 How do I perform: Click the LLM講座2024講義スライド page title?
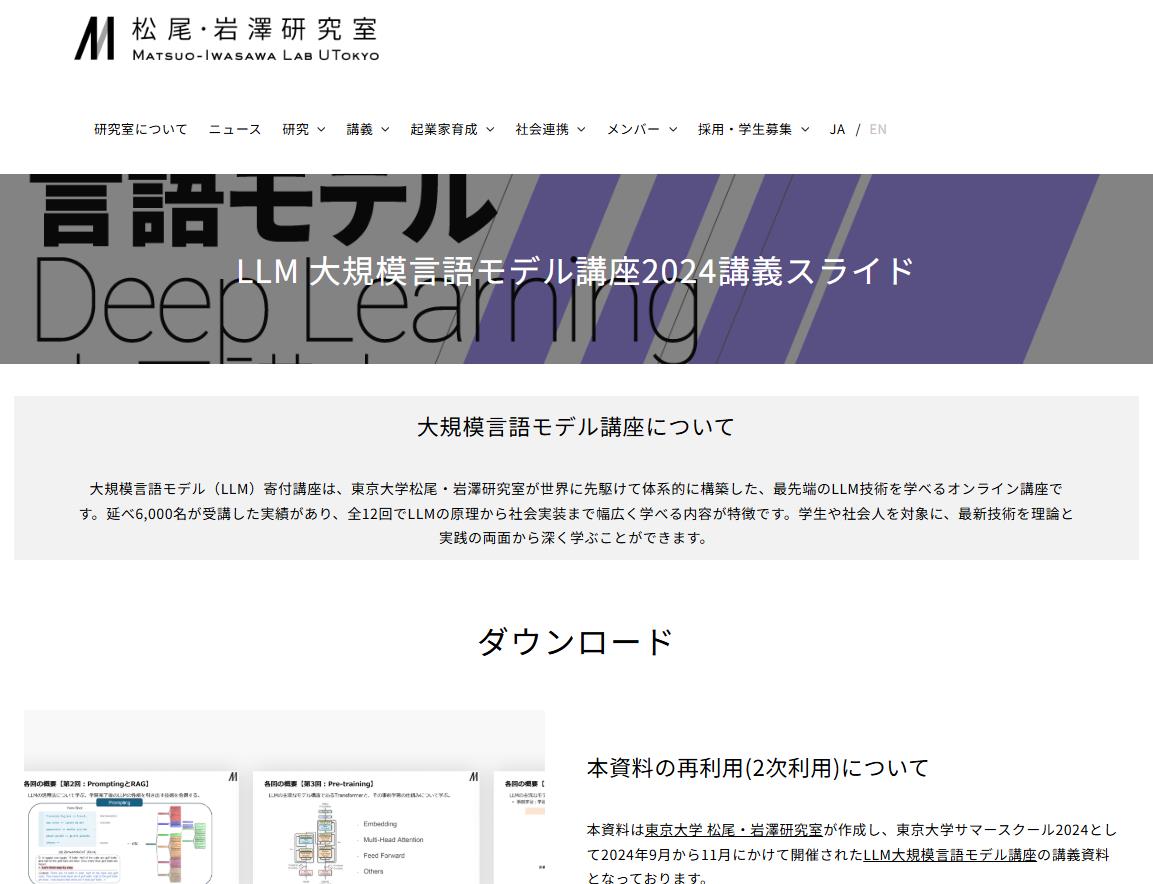pyautogui.click(x=576, y=268)
